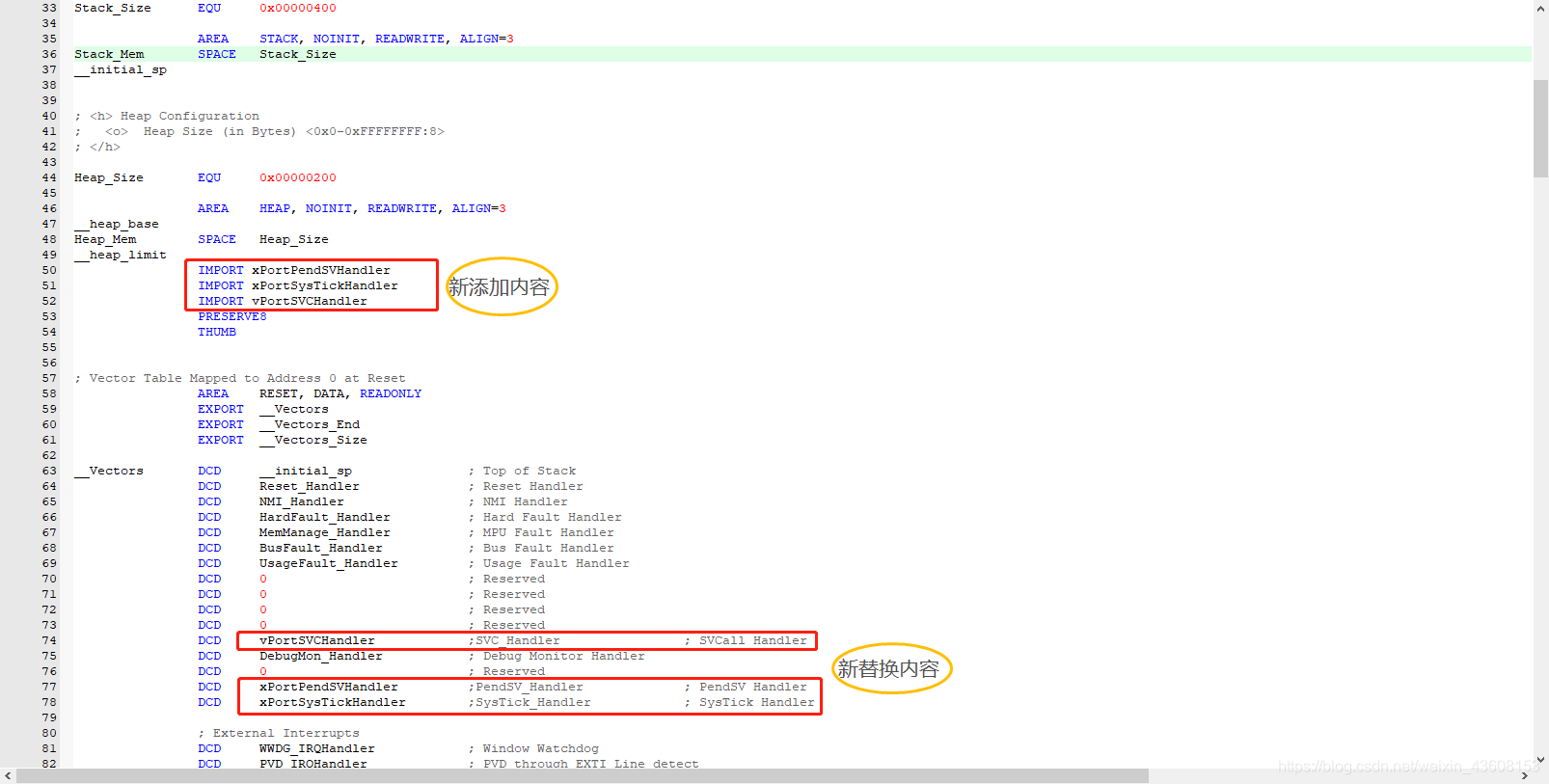Click the Heap Size in Bytes comment
The width and height of the screenshot is (1549, 784).
[x=259, y=131]
